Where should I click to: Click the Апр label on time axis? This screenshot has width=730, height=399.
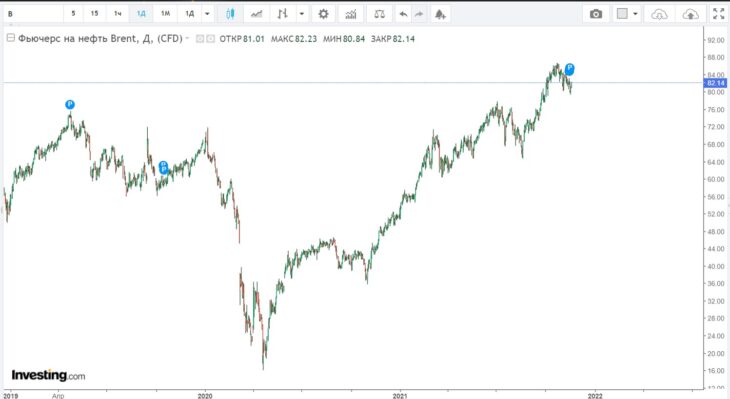(x=58, y=396)
